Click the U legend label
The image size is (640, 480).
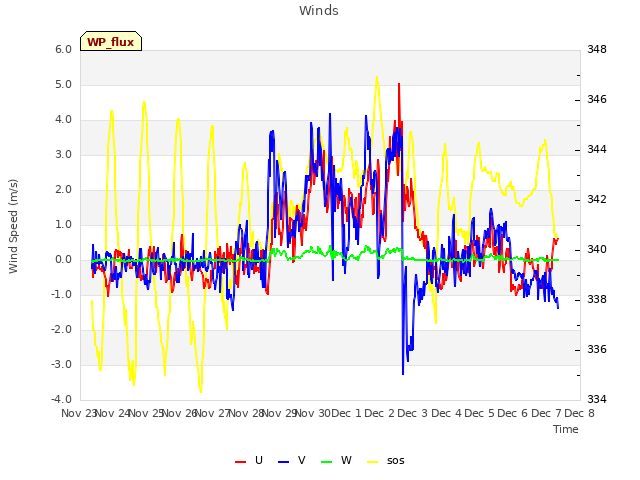pos(259,460)
